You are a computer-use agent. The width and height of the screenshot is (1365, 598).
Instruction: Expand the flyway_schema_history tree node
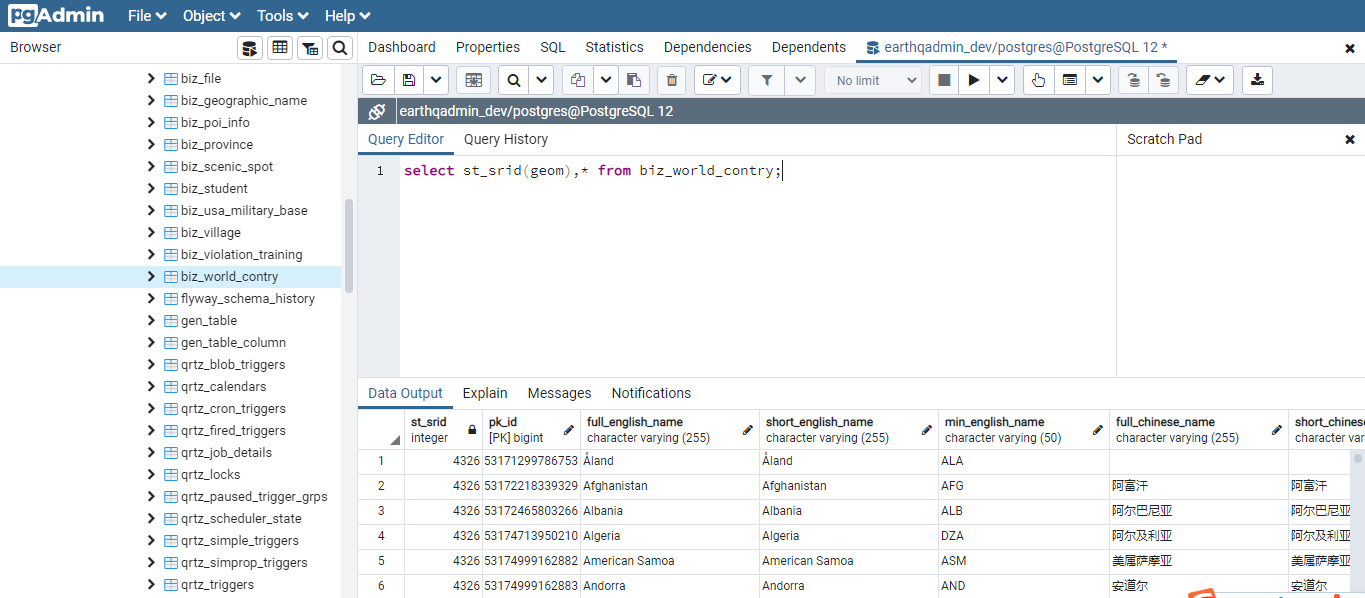(151, 298)
